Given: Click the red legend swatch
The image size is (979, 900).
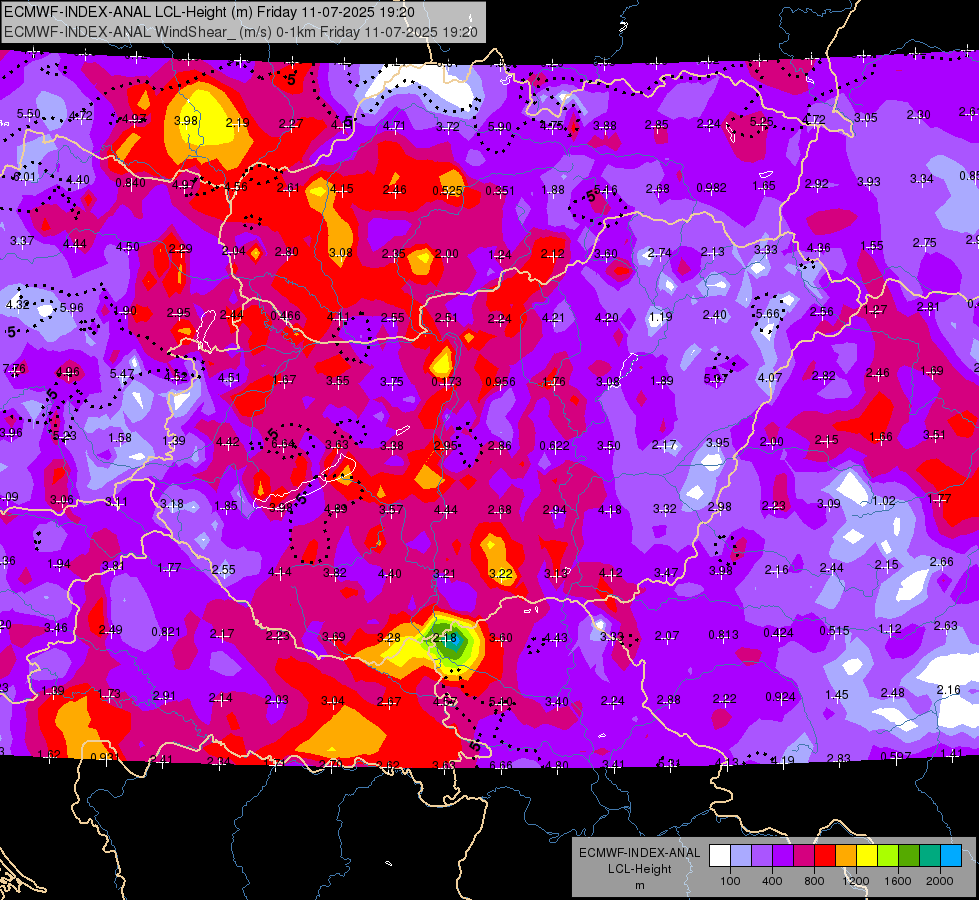Looking at the screenshot, I should point(825,856).
